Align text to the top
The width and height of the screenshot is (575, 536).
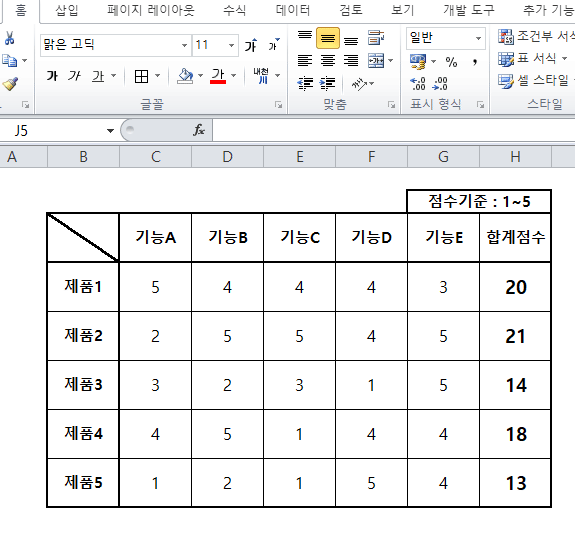[305, 37]
